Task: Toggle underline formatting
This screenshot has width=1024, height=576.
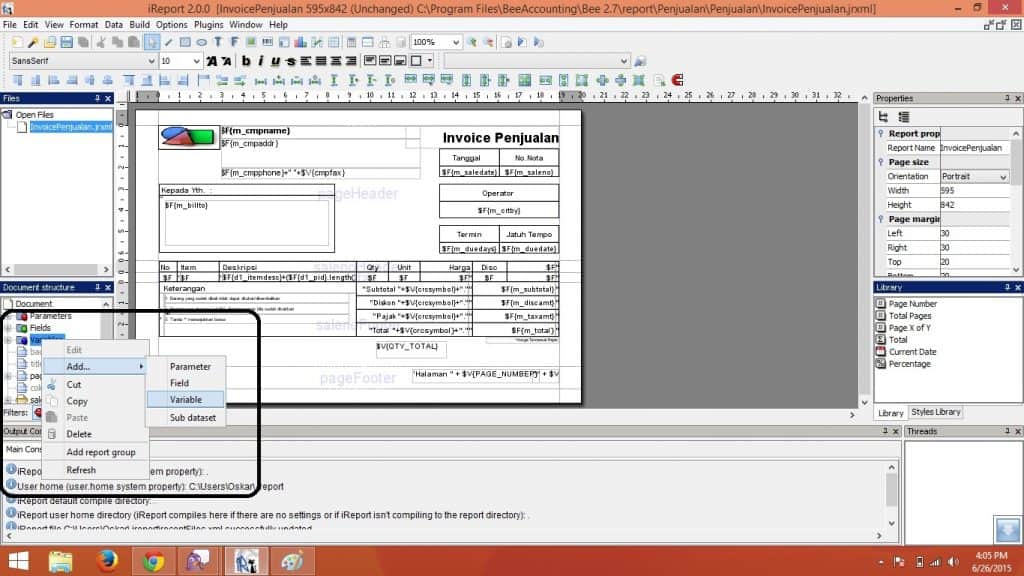Action: pos(276,61)
